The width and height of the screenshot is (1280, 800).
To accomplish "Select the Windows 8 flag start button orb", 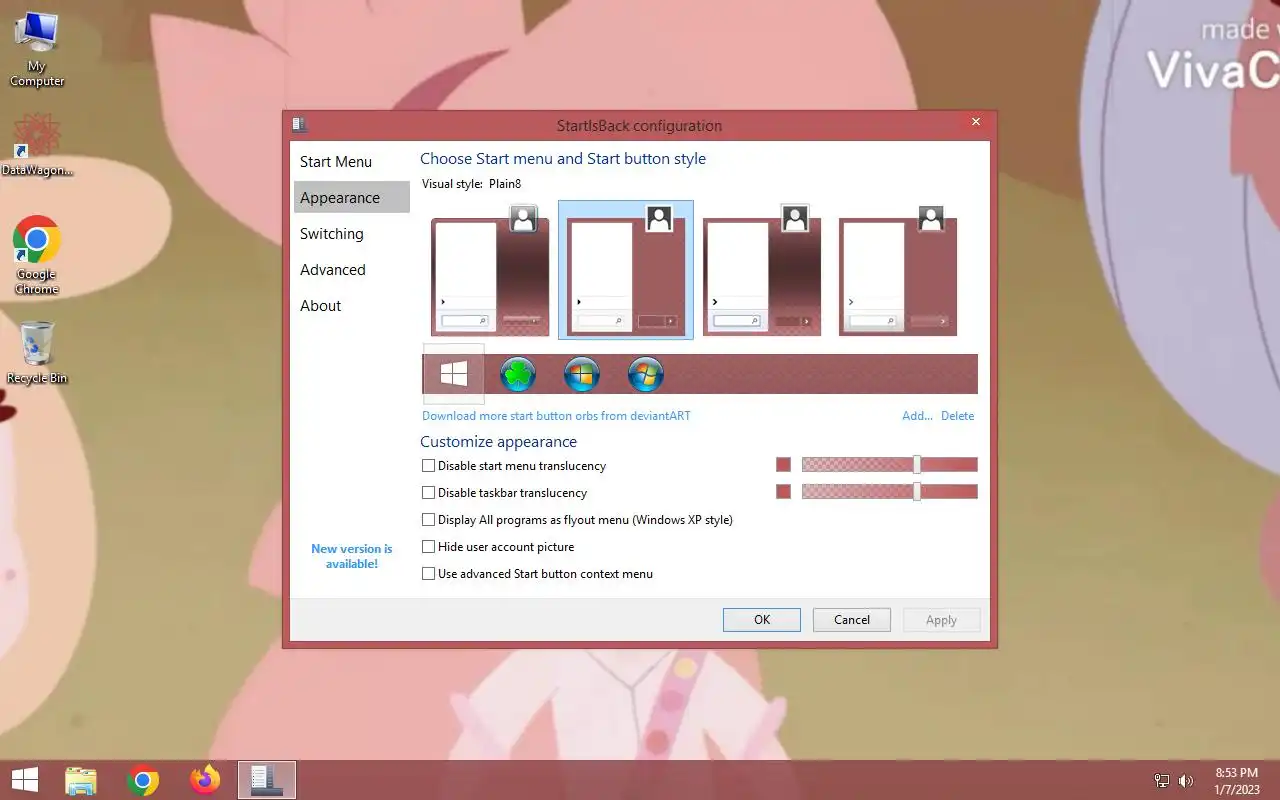I will (454, 374).
